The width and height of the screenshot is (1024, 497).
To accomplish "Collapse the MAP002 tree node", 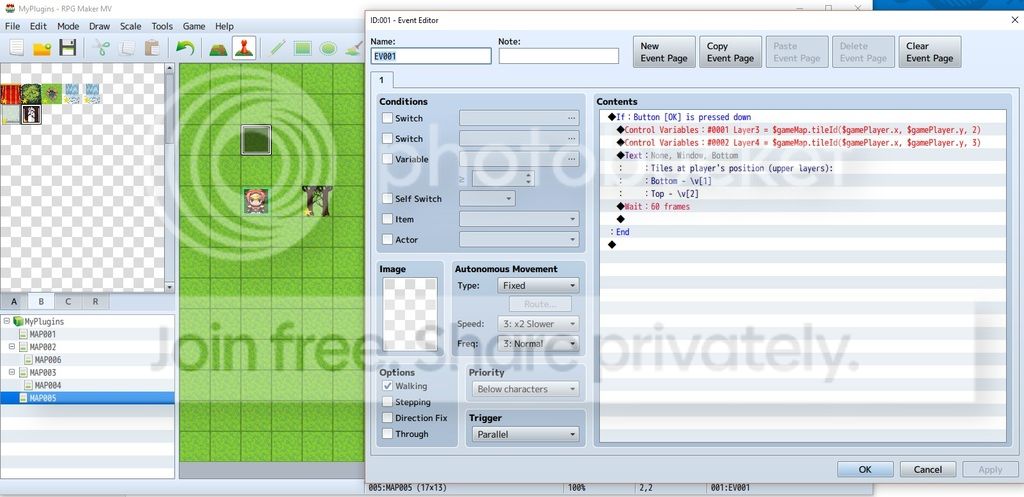I will tap(12, 347).
